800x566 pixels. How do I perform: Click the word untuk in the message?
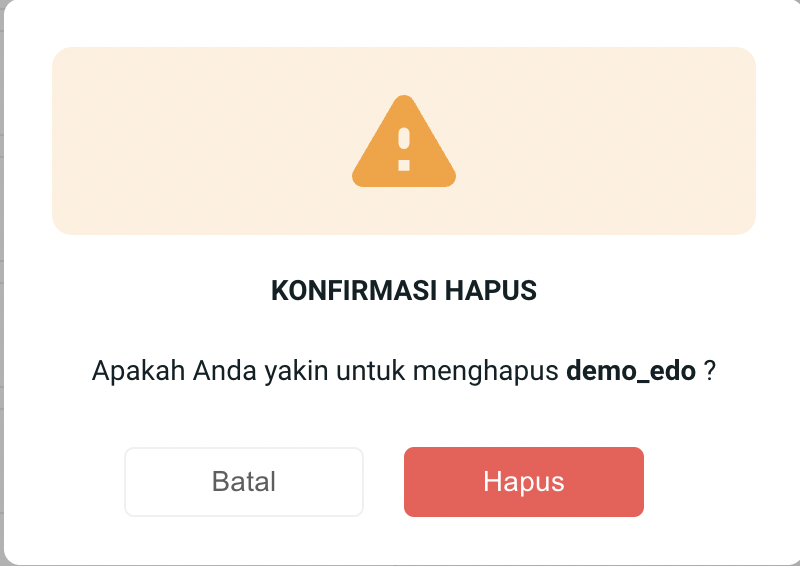pyautogui.click(x=370, y=371)
